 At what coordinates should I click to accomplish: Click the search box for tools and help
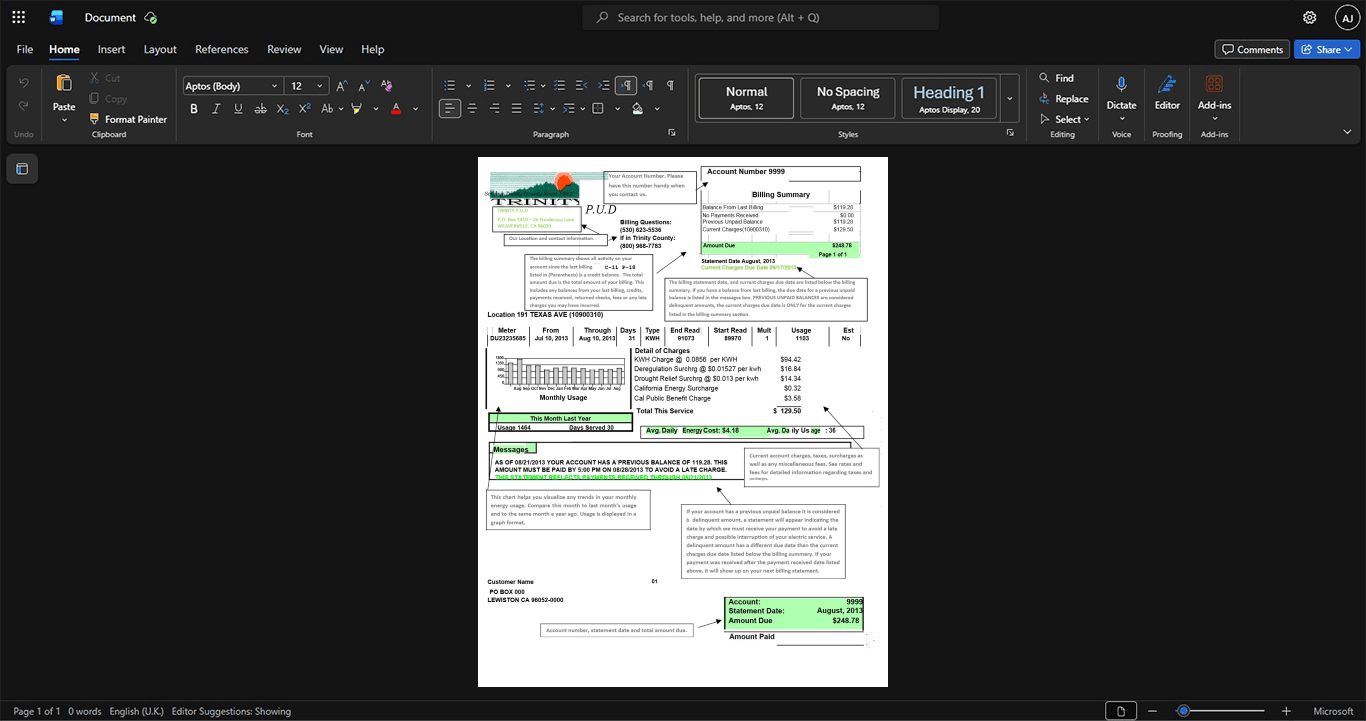click(x=761, y=17)
